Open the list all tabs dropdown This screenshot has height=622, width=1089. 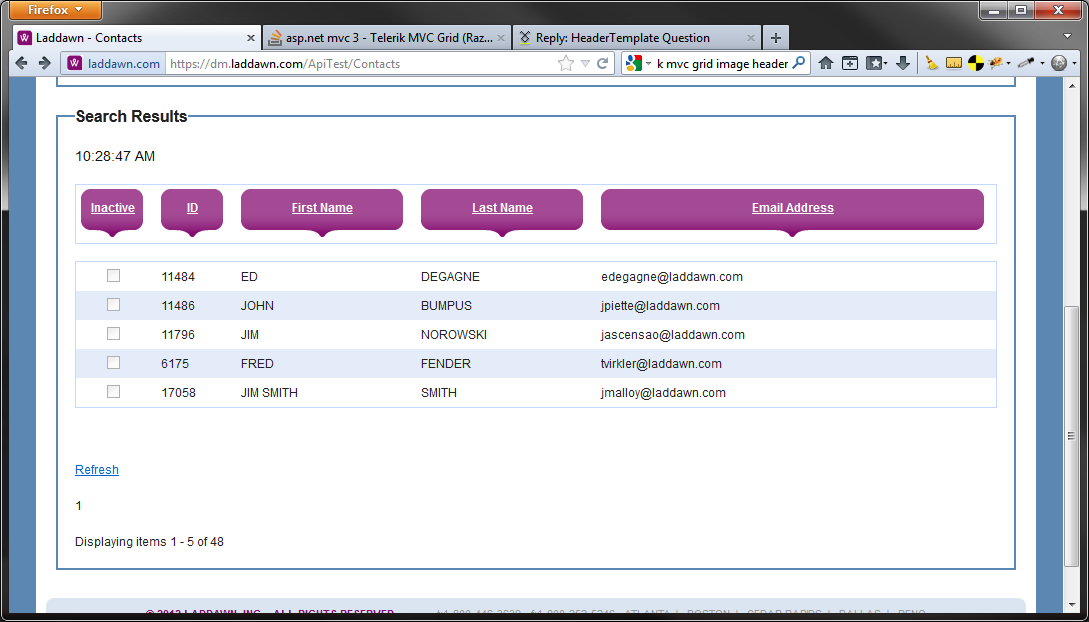1067,36
